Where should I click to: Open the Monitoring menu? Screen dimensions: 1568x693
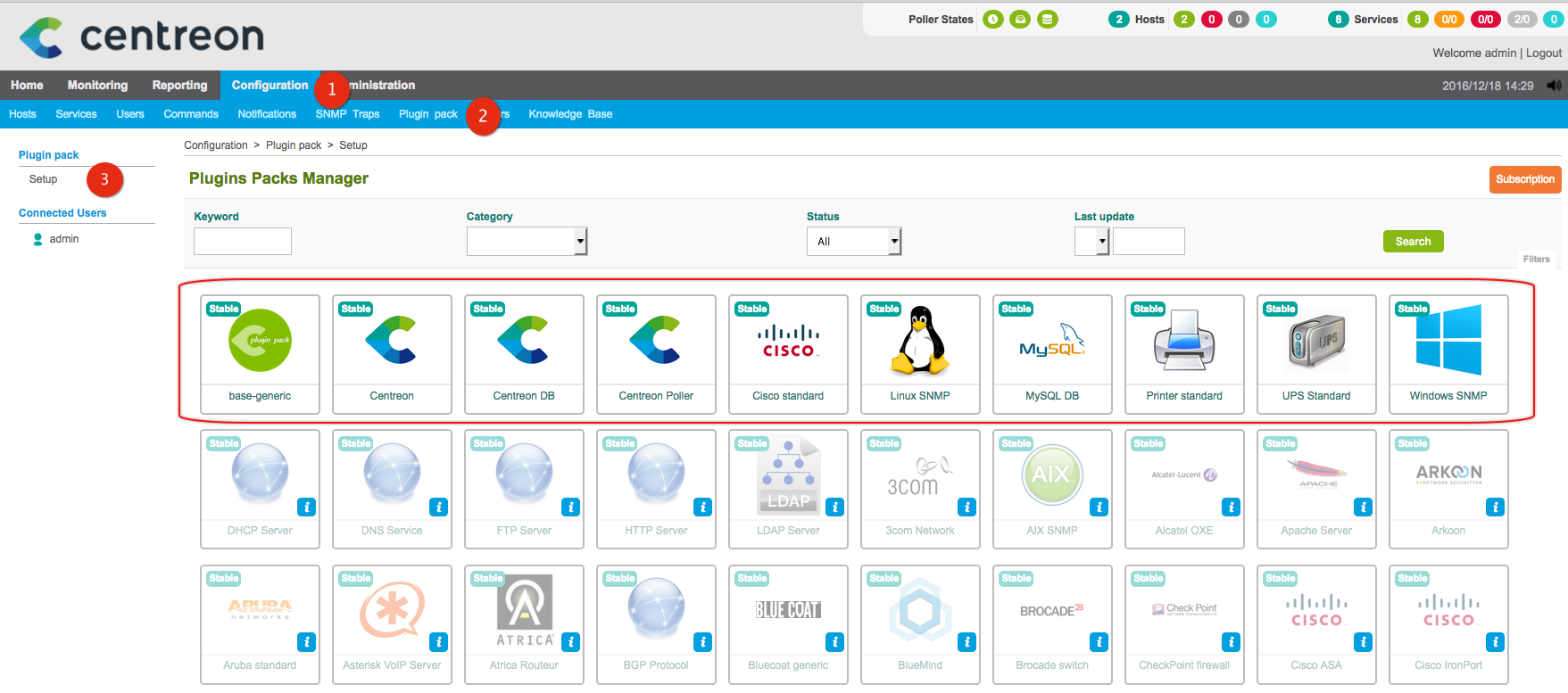click(x=97, y=86)
